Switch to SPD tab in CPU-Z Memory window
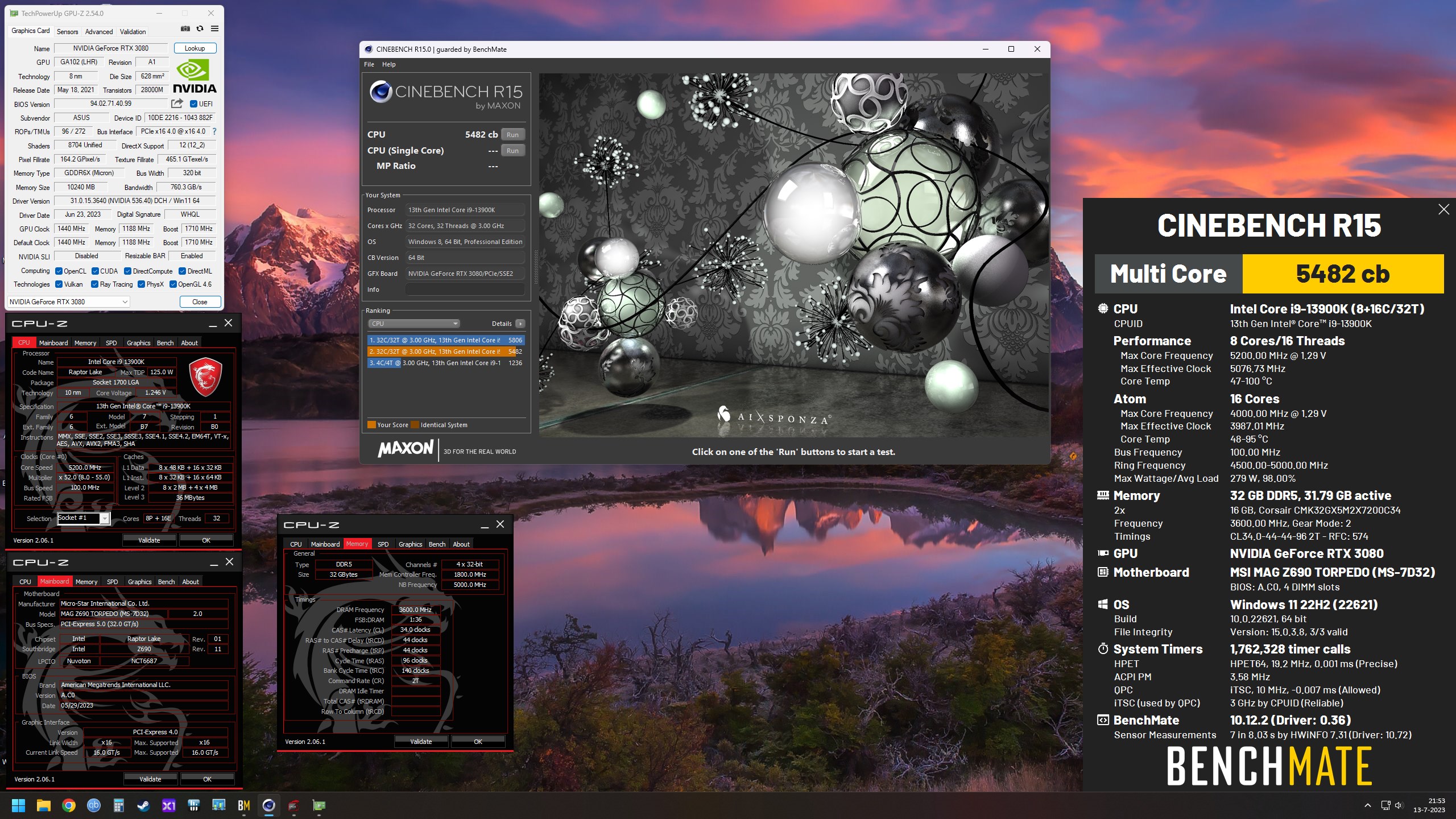Image resolution: width=1456 pixels, height=819 pixels. click(383, 544)
